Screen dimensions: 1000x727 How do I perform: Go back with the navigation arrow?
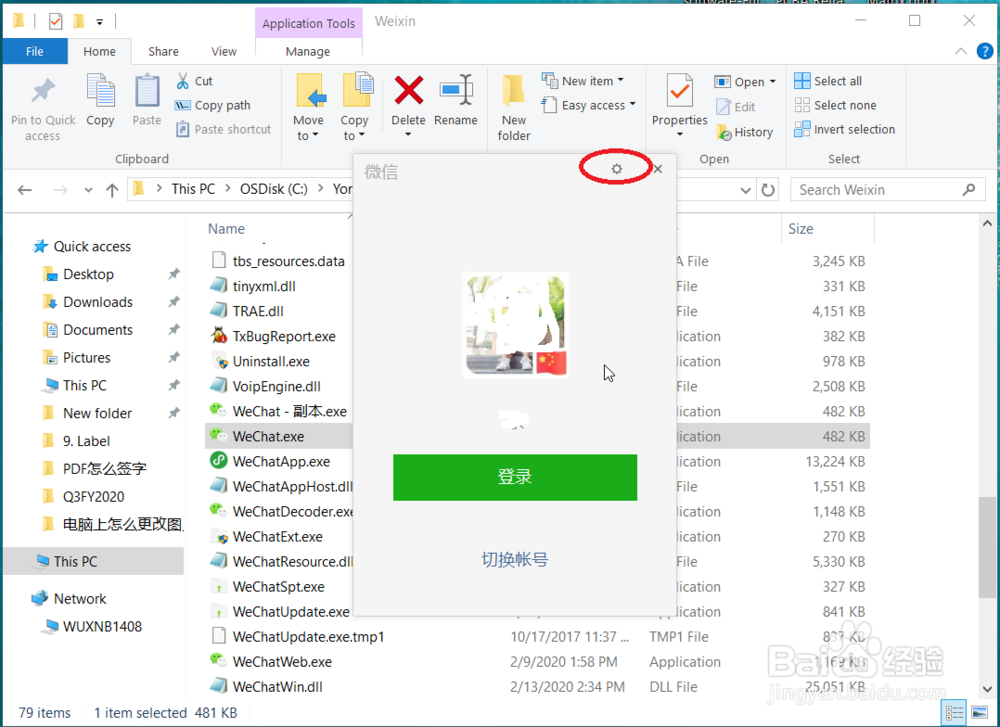25,190
